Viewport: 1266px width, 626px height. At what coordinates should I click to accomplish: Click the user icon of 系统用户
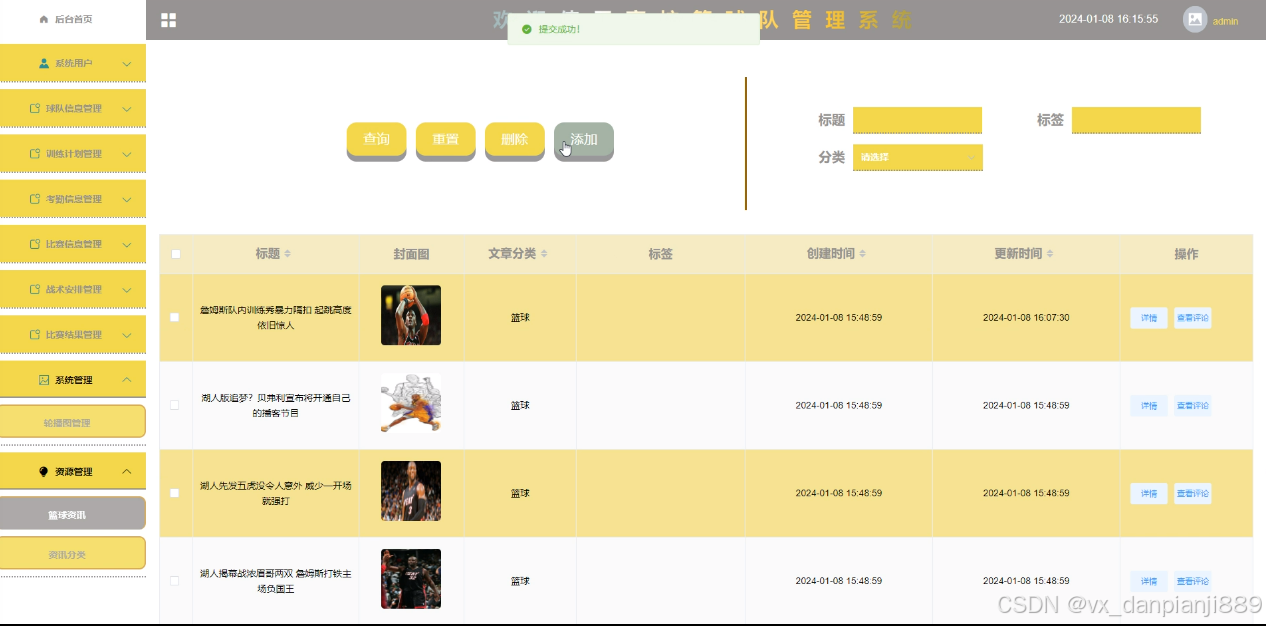(x=44, y=63)
